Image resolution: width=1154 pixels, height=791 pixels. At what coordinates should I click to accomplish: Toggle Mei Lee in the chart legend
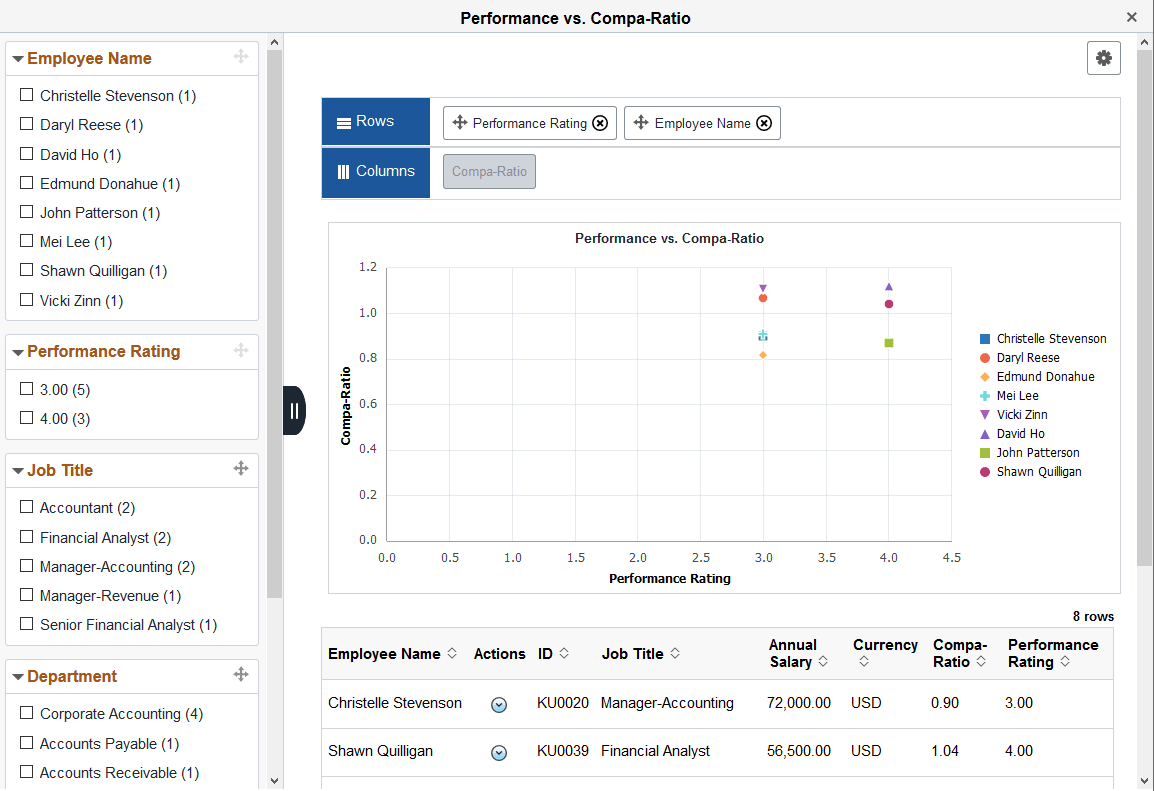click(1015, 395)
